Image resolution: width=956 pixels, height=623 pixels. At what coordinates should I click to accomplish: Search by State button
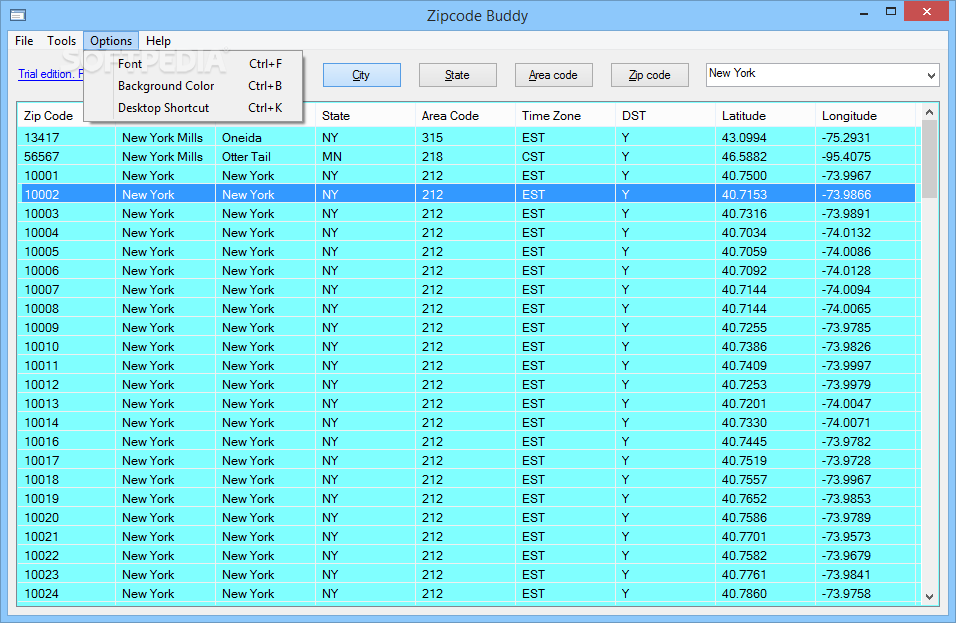tap(457, 75)
